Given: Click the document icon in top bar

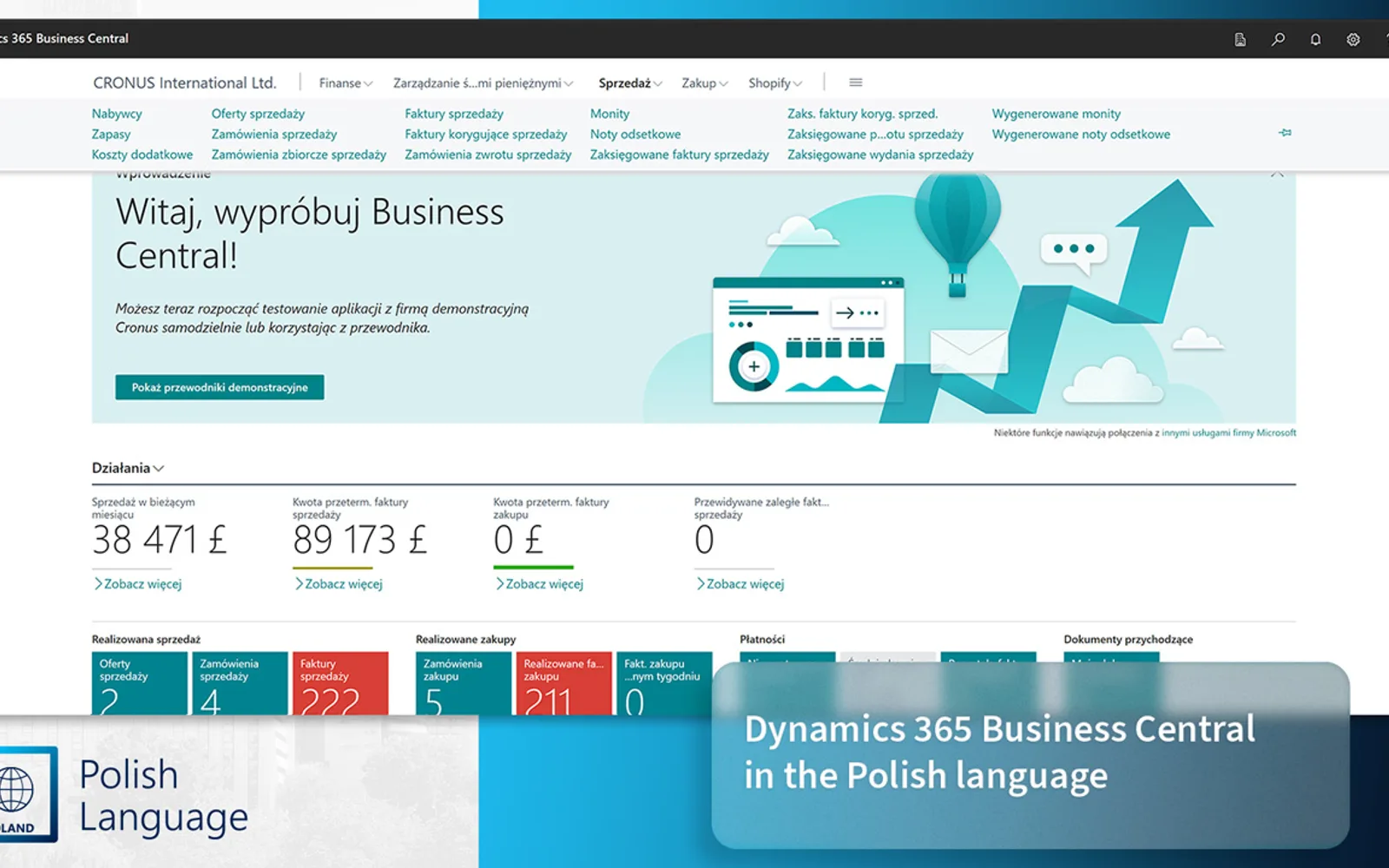Looking at the screenshot, I should point(1240,39).
